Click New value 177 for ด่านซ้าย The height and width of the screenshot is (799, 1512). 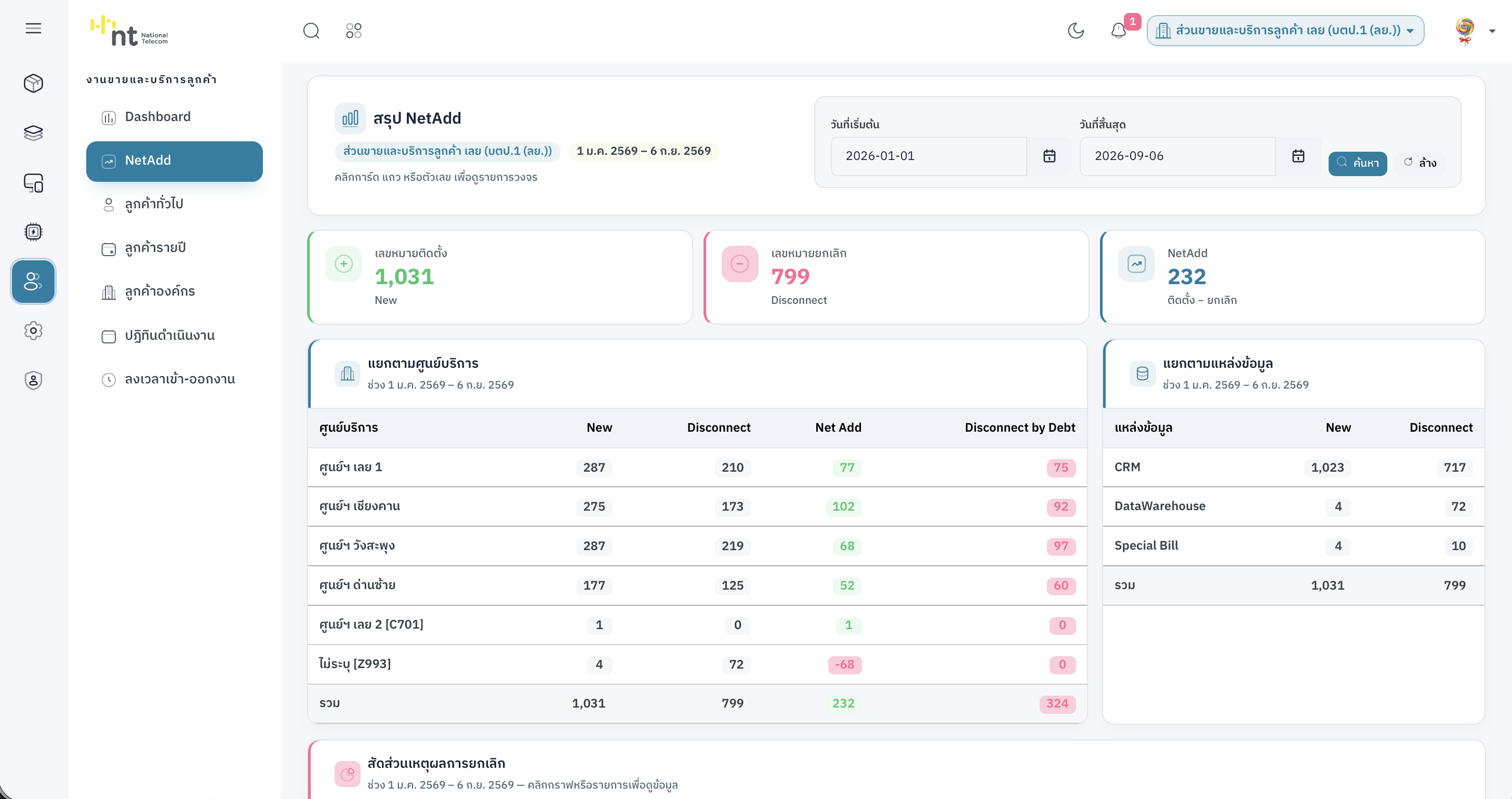click(x=594, y=585)
